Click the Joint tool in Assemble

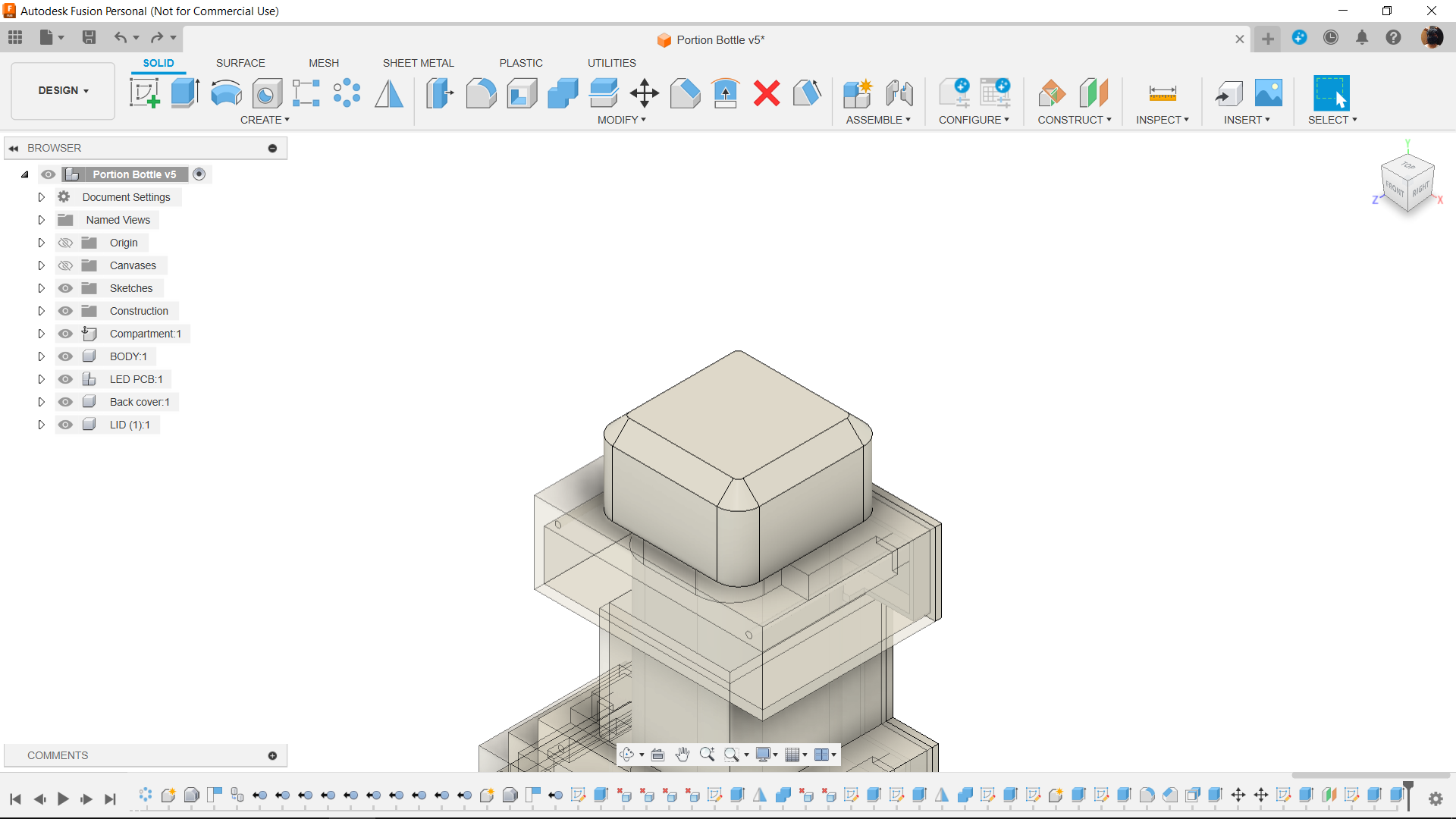click(x=899, y=93)
